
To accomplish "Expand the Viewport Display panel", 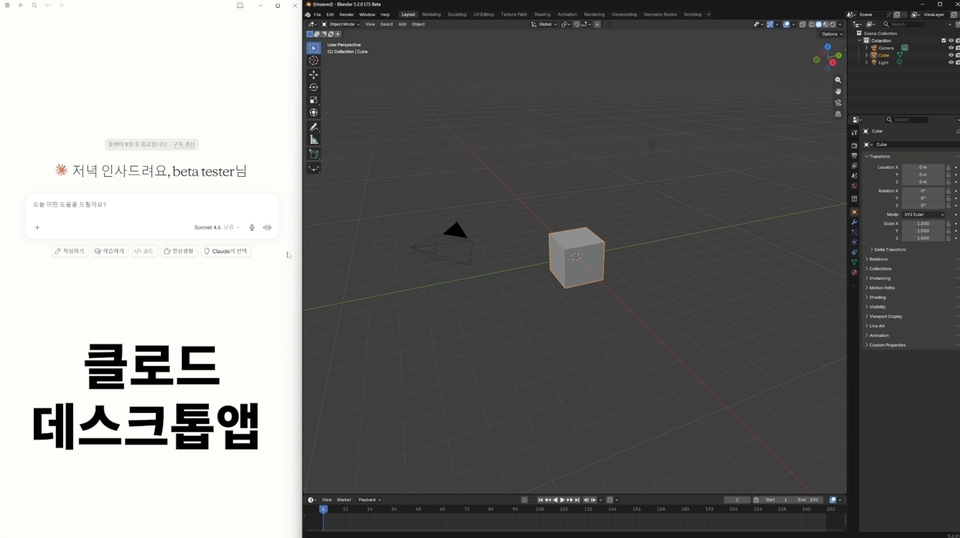I will click(x=885, y=316).
